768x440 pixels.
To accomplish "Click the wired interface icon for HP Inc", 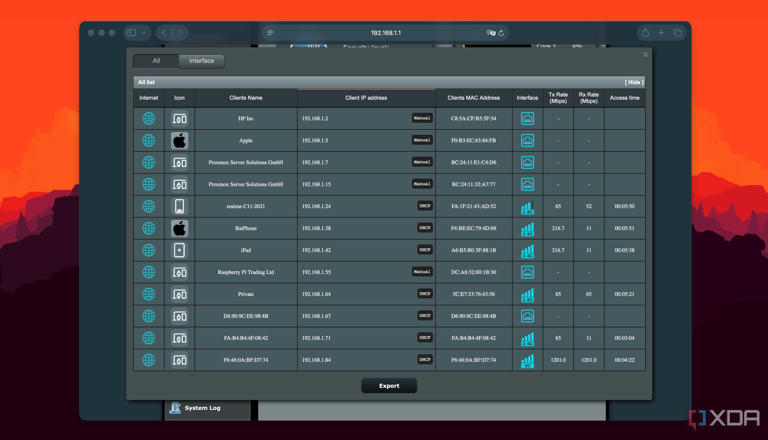I will point(527,118).
